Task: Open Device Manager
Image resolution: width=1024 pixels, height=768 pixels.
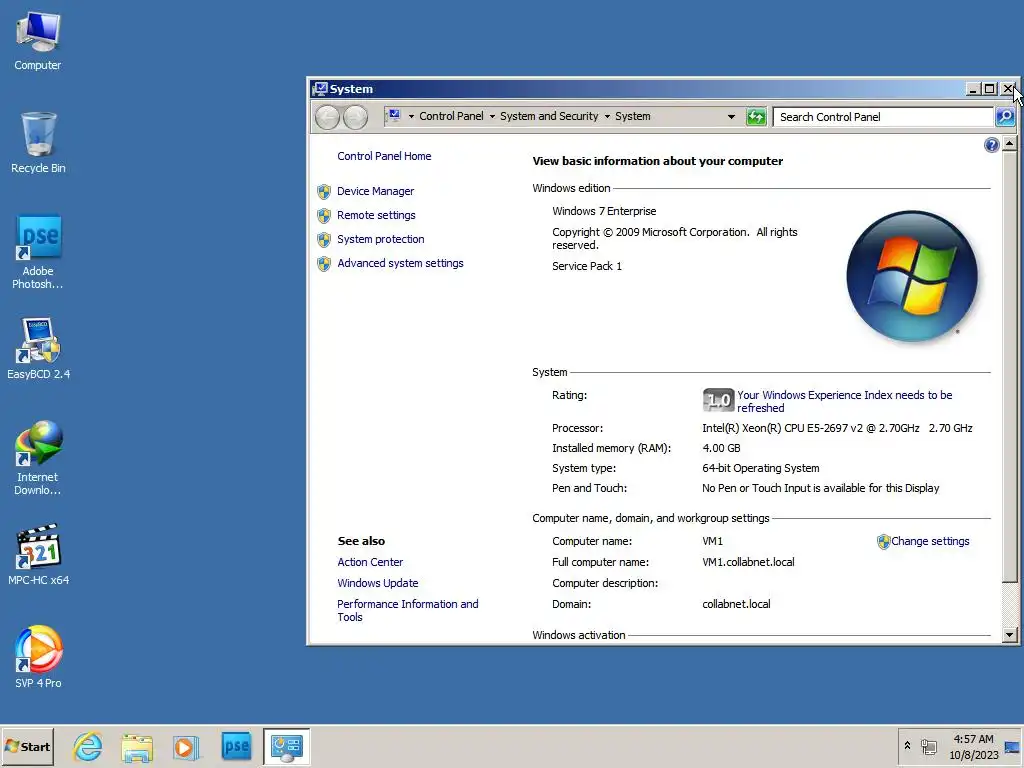Action: [376, 191]
